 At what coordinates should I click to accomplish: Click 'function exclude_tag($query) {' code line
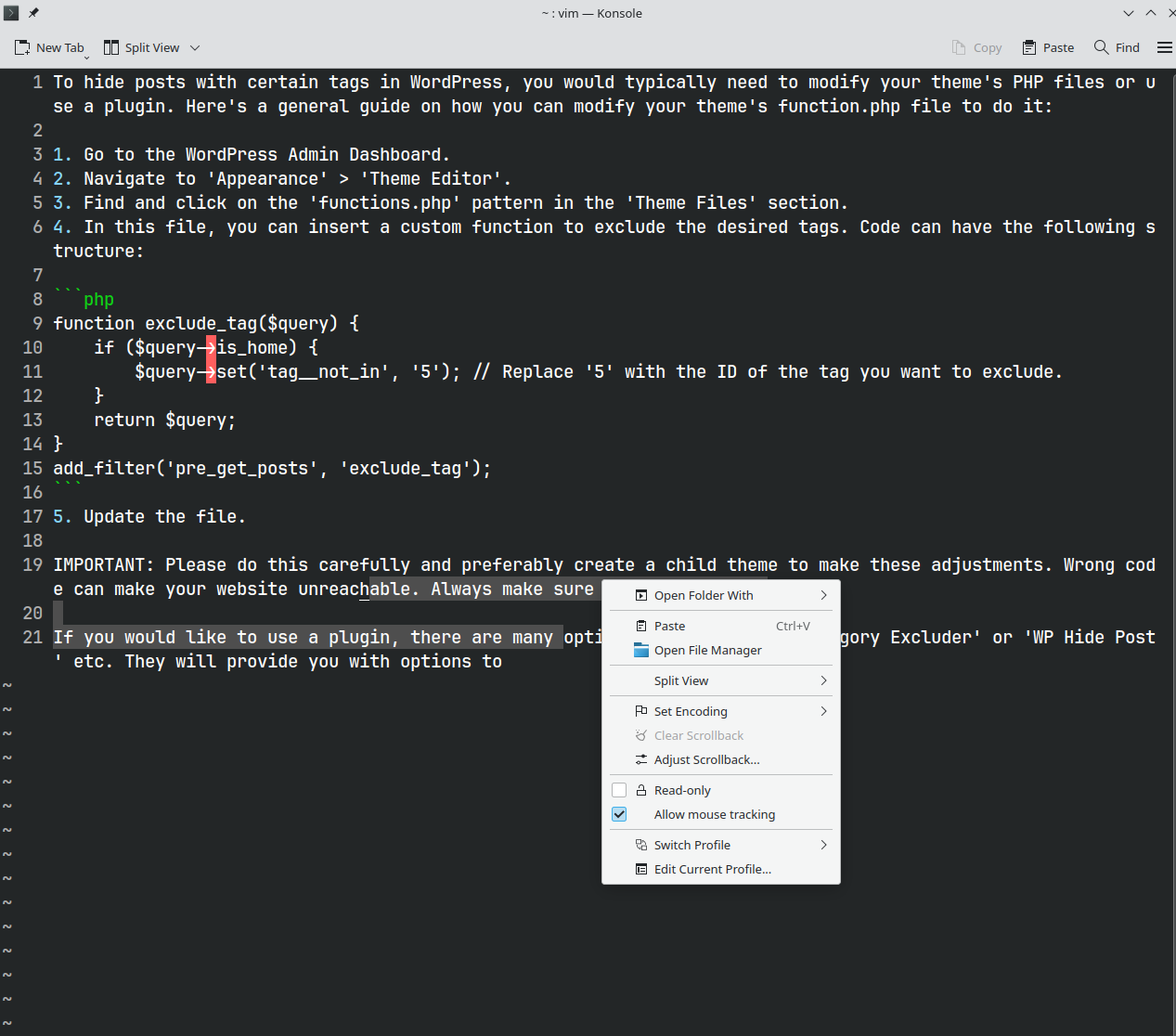coord(206,323)
